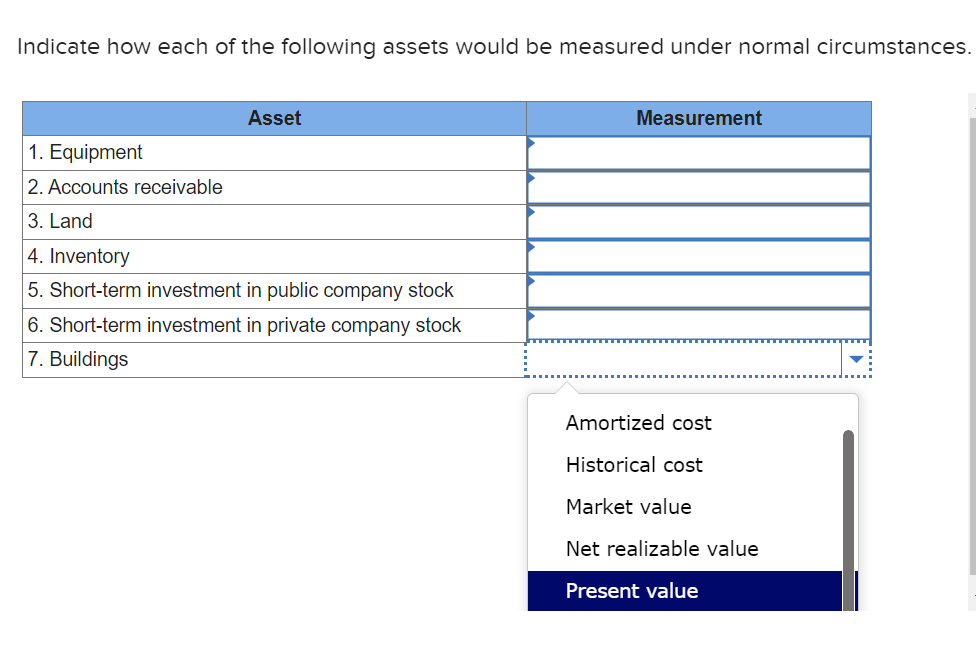This screenshot has width=976, height=658.
Task: Click the Equipment row label
Action: pos(85,153)
